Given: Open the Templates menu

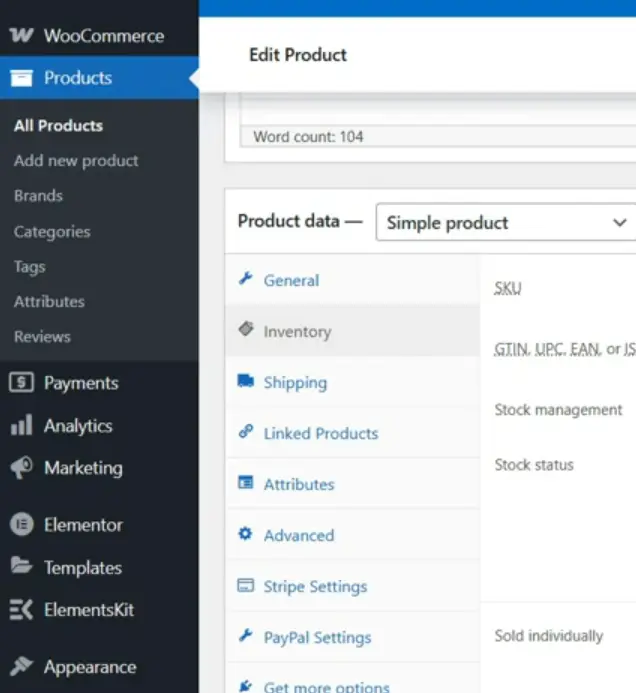Looking at the screenshot, I should click(99, 567).
